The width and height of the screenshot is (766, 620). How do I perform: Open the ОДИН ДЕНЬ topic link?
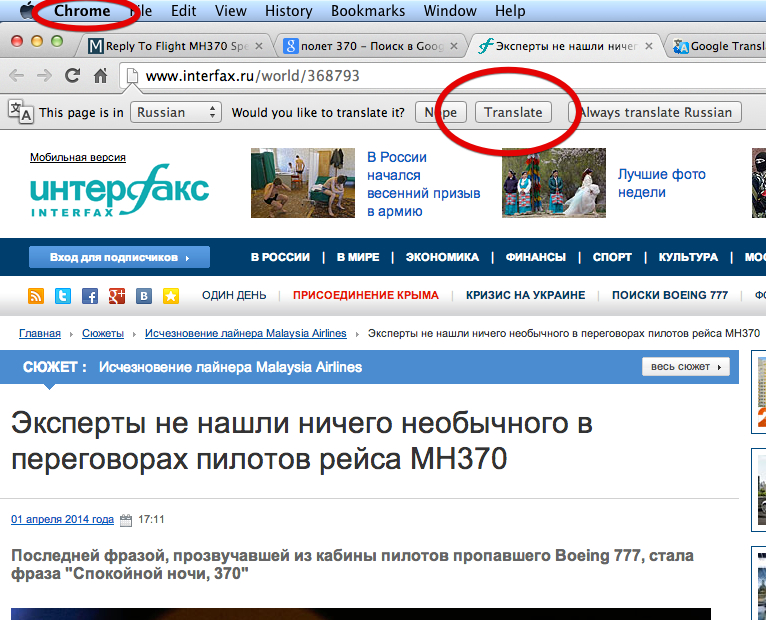234,295
